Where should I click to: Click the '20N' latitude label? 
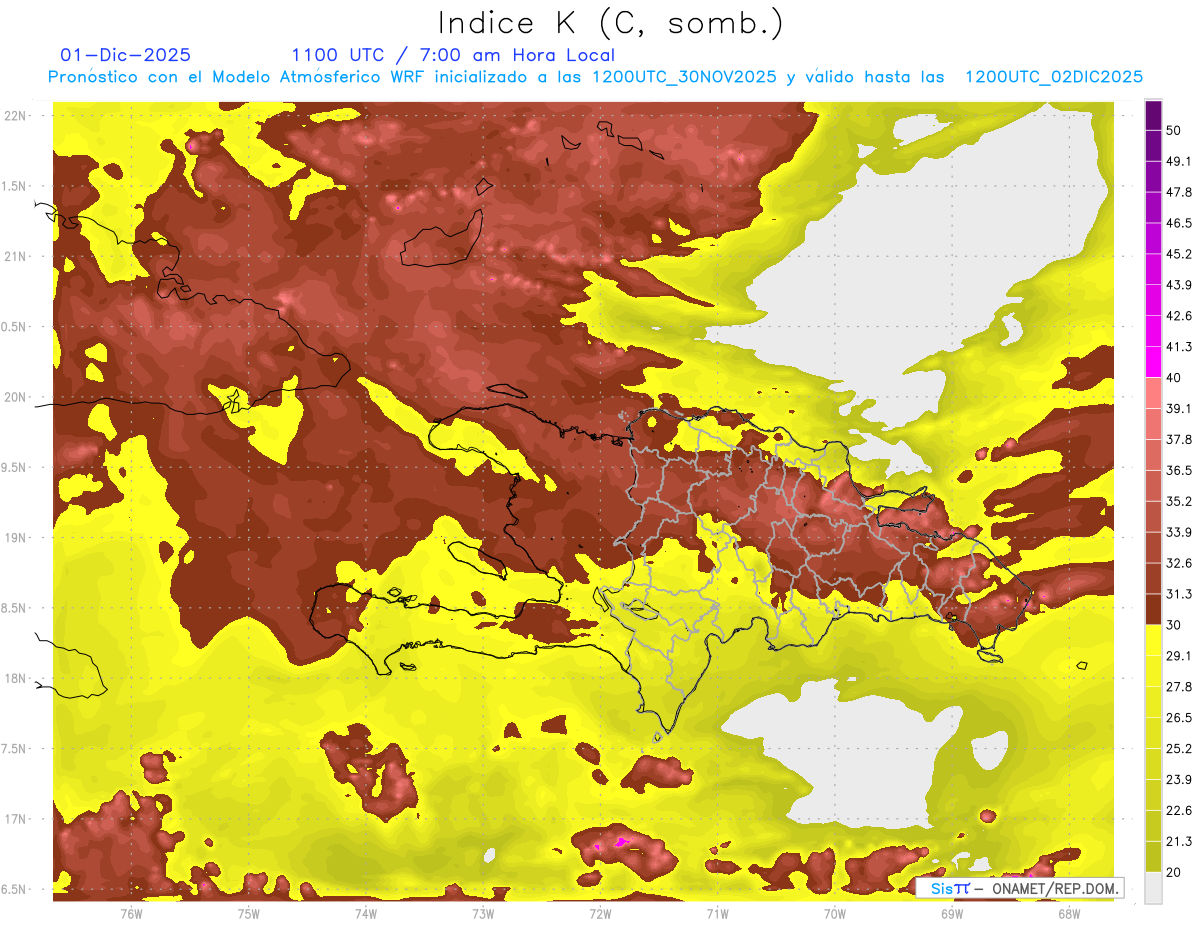[15, 397]
